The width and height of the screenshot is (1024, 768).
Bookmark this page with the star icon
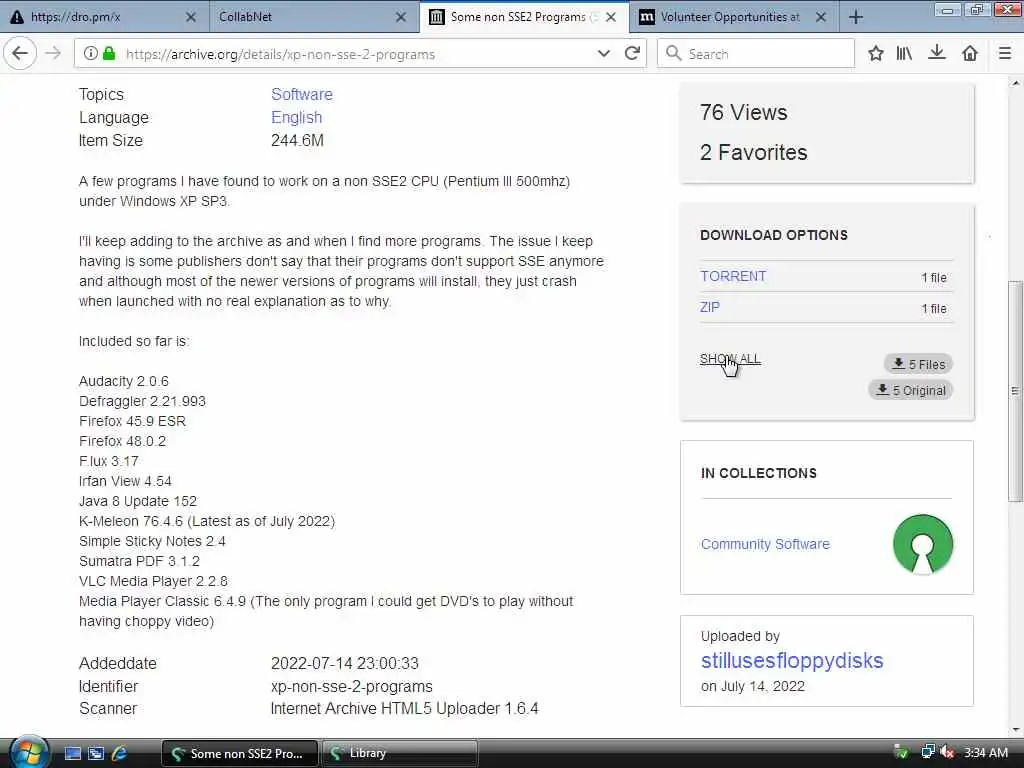pos(876,54)
